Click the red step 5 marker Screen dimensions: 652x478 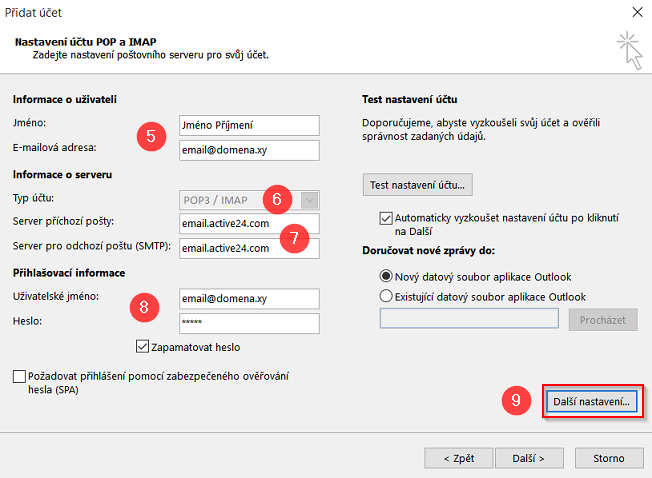(x=150, y=137)
